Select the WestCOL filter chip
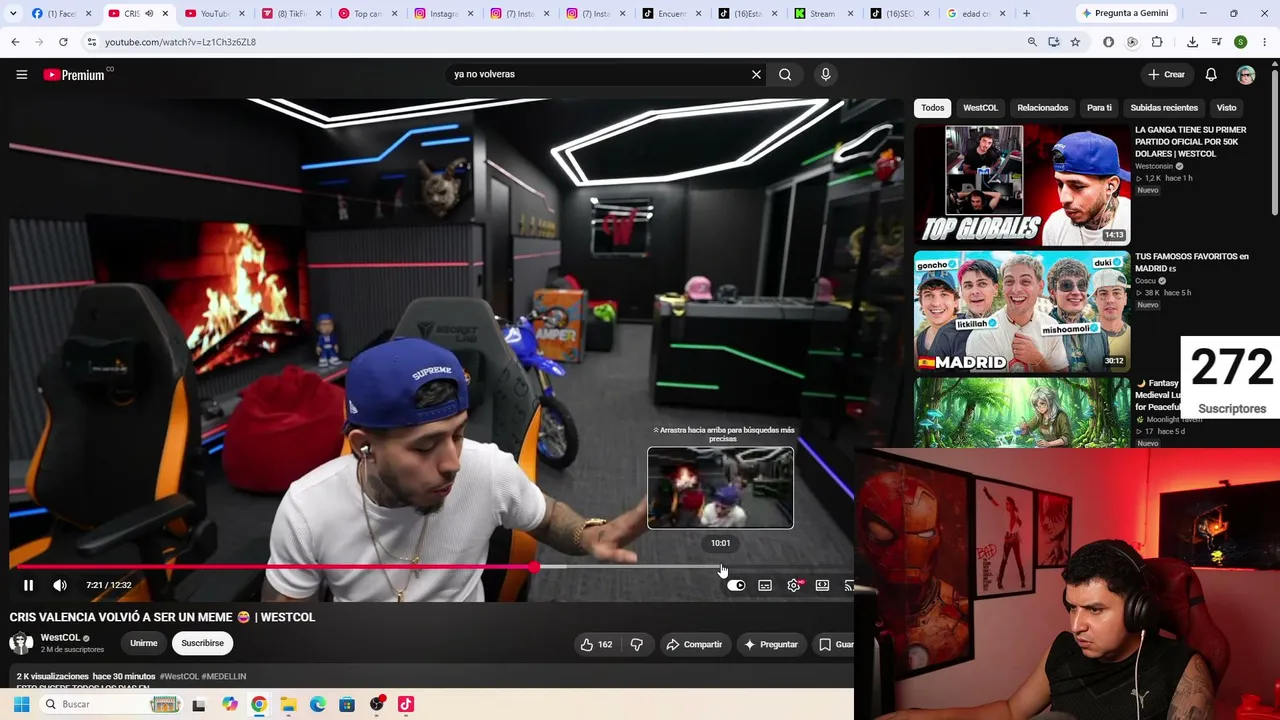The width and height of the screenshot is (1280, 720). (980, 108)
